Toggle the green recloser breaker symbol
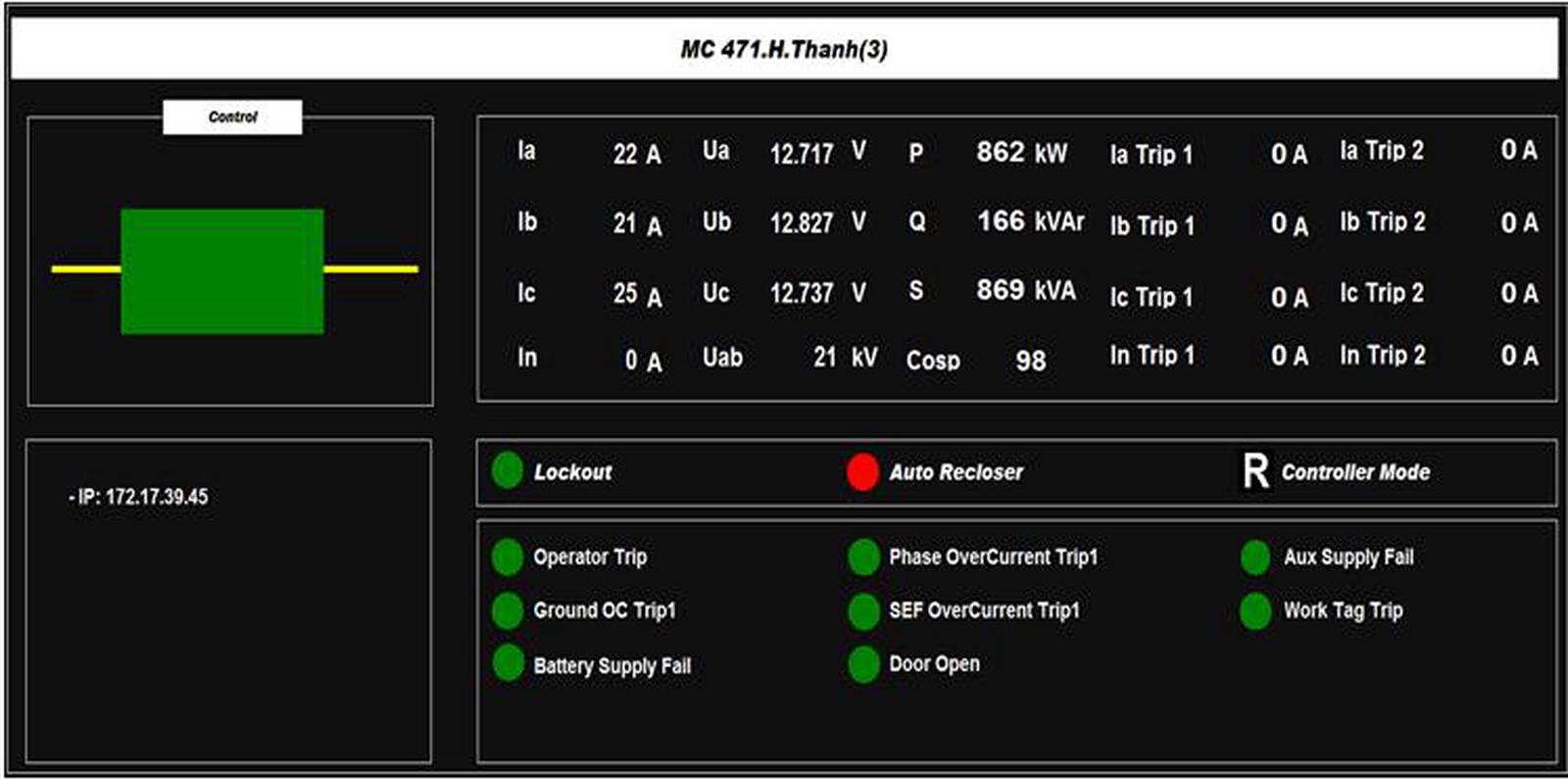Viewport: 1568px width, 780px height. [x=222, y=271]
